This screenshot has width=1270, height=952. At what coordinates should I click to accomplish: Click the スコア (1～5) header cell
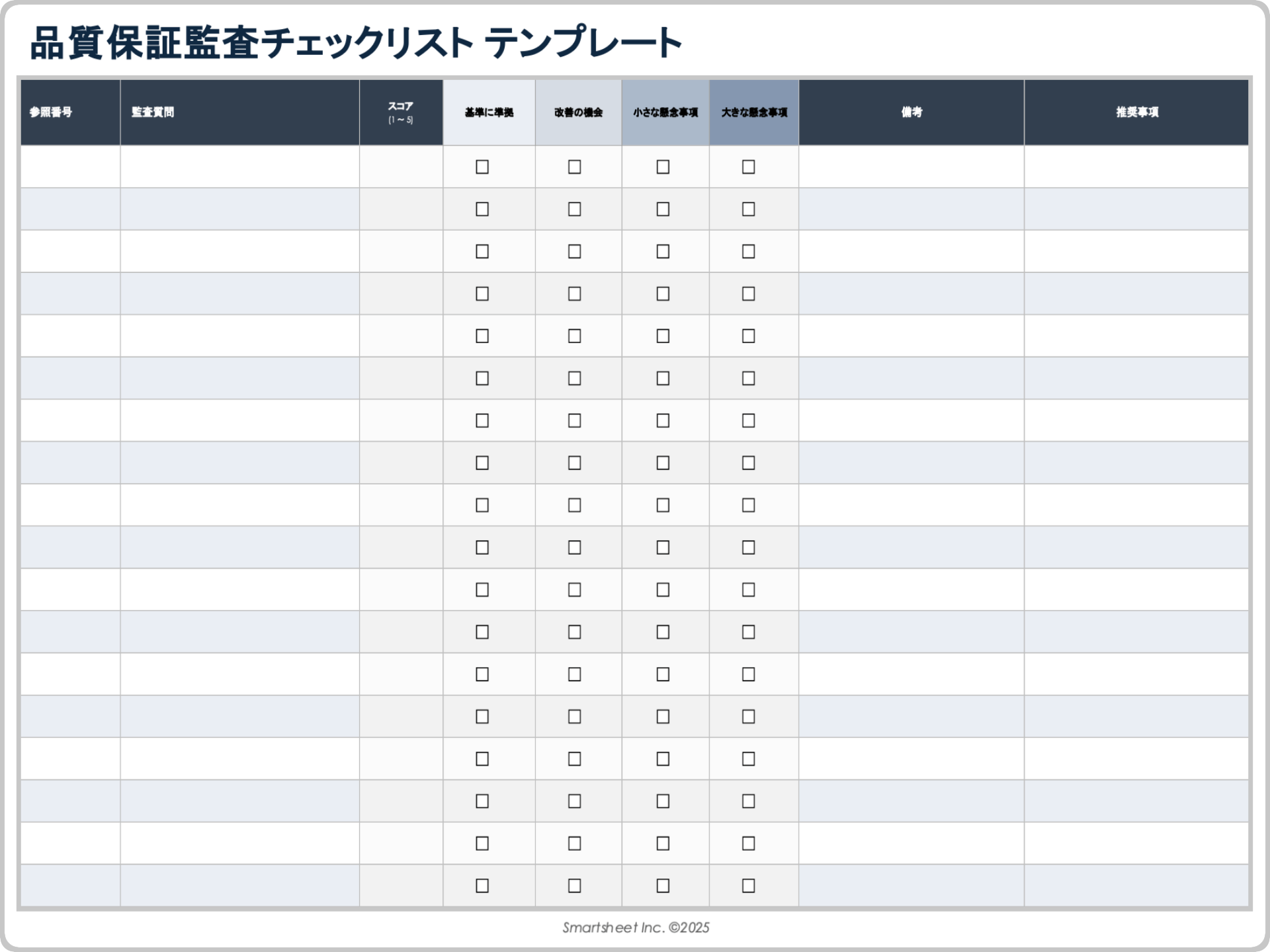tap(401, 112)
